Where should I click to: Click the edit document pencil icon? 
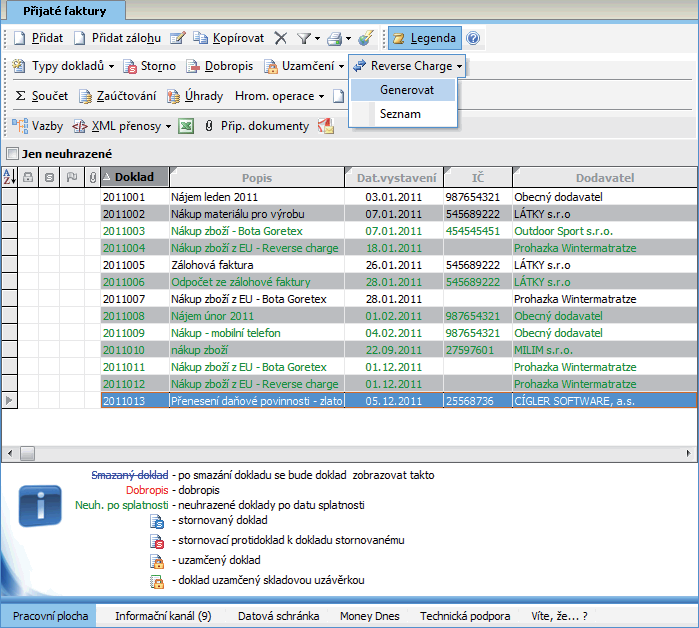click(x=178, y=39)
